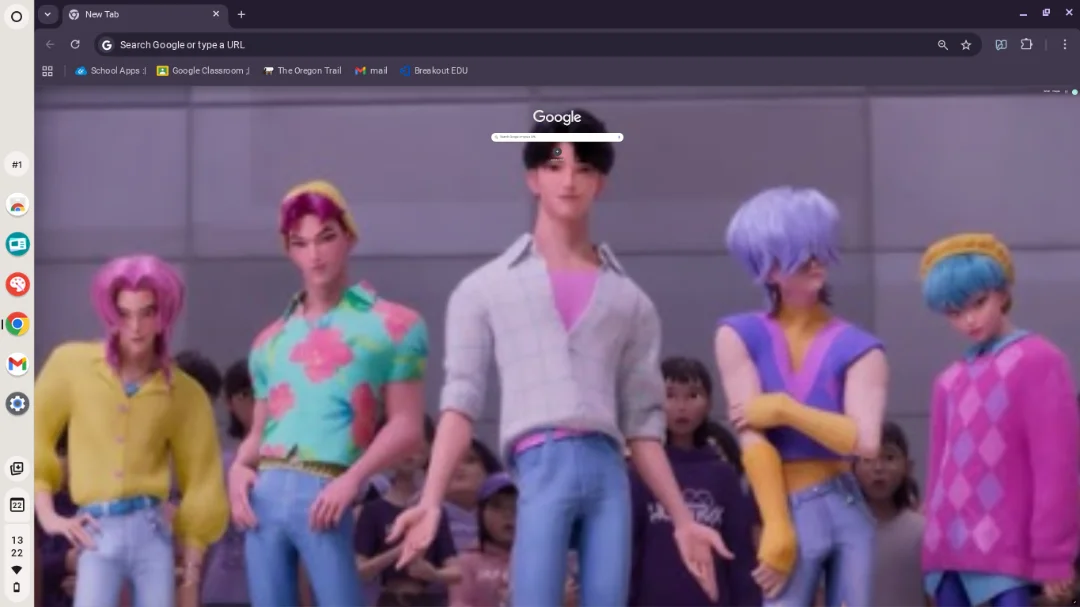The height and width of the screenshot is (607, 1080).
Task: Bookmark this page with the star icon
Action: (966, 45)
